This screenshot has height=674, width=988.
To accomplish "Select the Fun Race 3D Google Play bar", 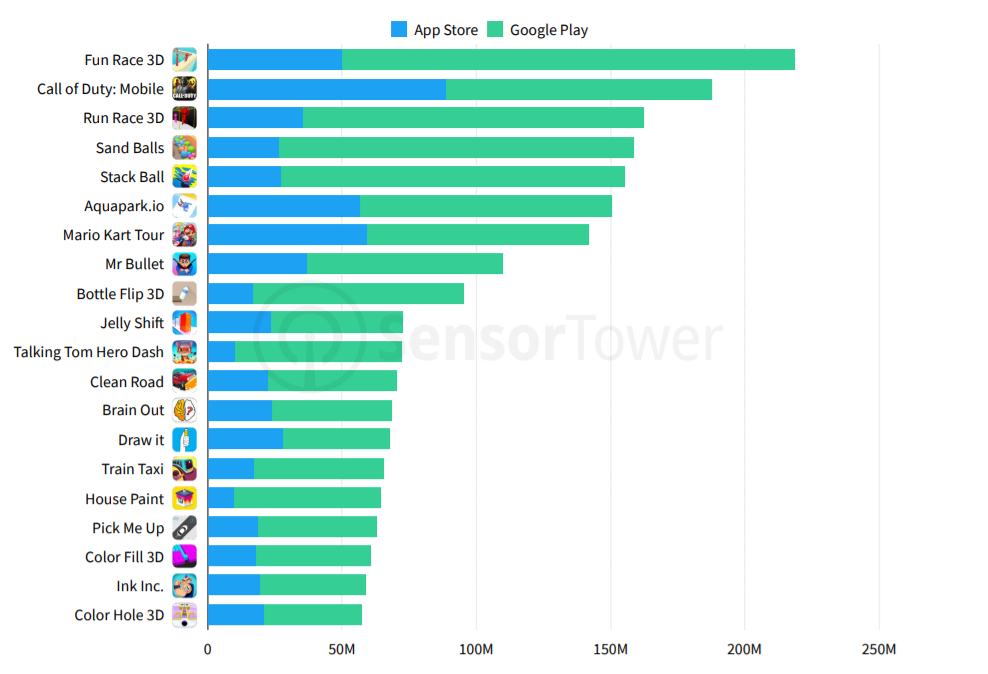I will point(568,60).
